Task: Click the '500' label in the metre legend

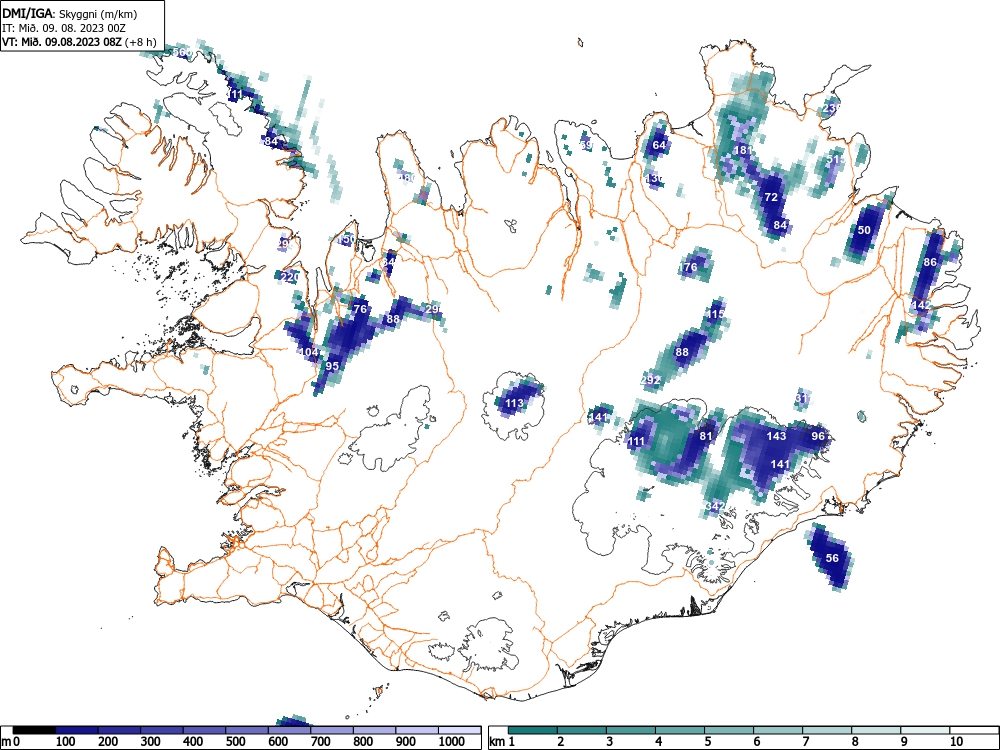Action: click(x=235, y=742)
